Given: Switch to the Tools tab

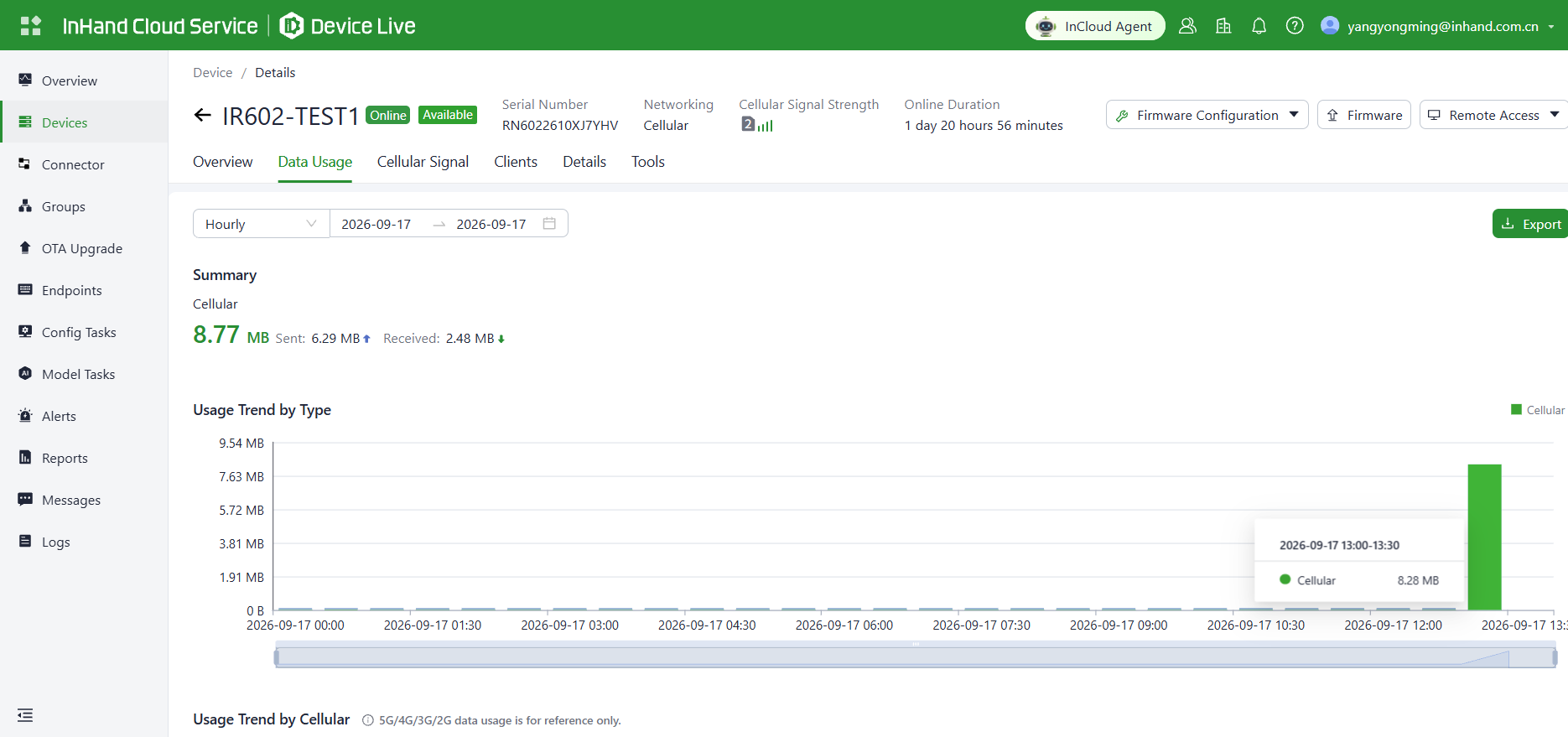Looking at the screenshot, I should 648,162.
